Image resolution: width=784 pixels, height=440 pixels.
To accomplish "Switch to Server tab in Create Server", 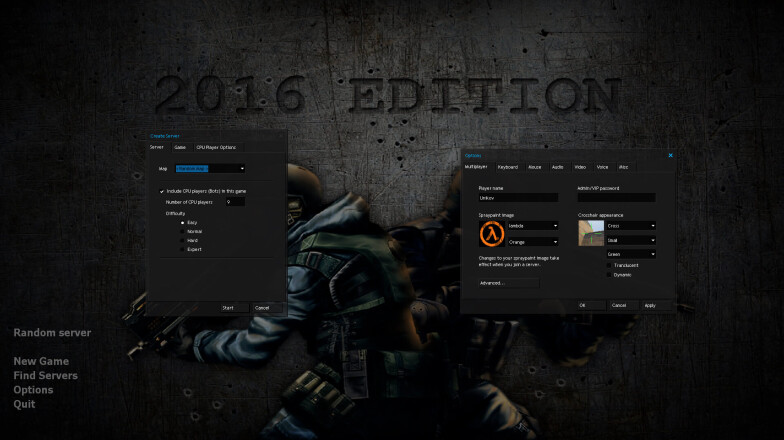I will [156, 148].
